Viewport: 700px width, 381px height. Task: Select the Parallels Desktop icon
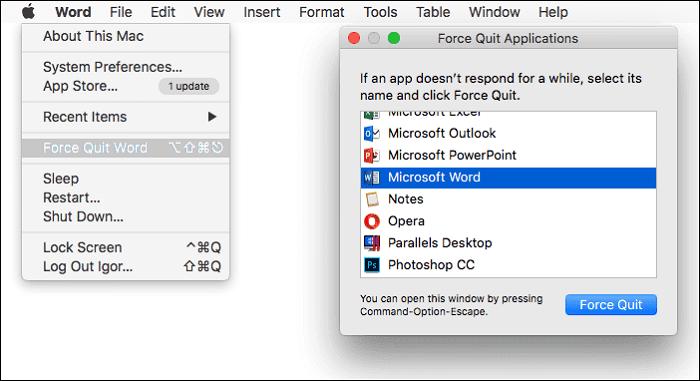click(371, 243)
